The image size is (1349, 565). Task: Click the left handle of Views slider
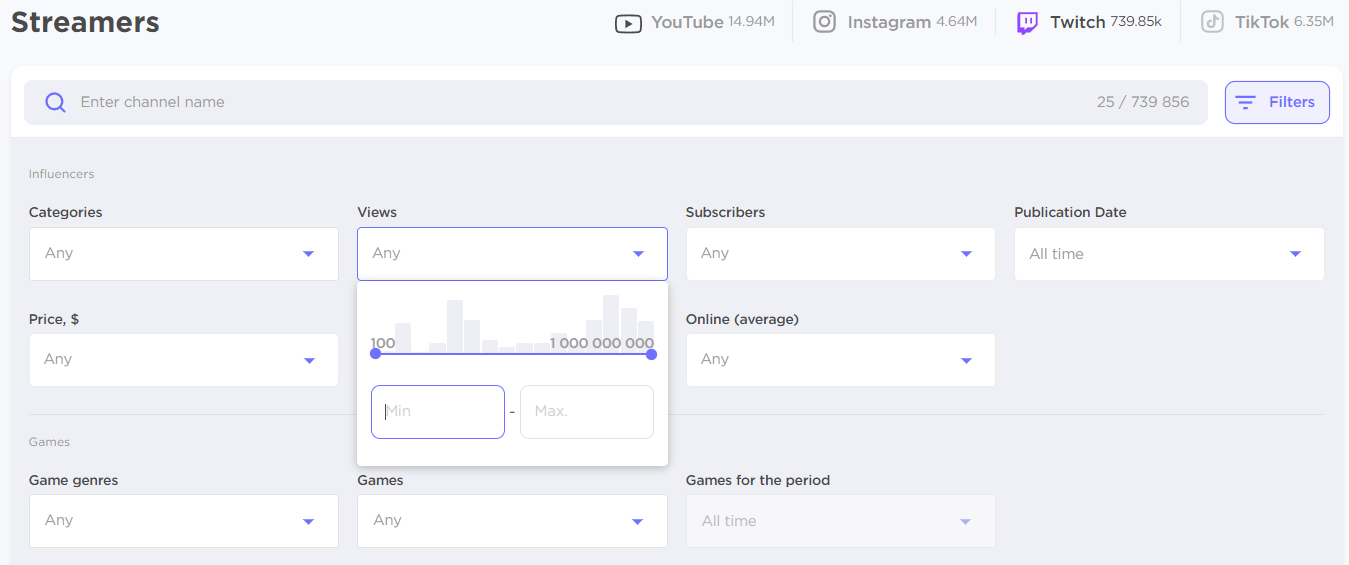376,354
